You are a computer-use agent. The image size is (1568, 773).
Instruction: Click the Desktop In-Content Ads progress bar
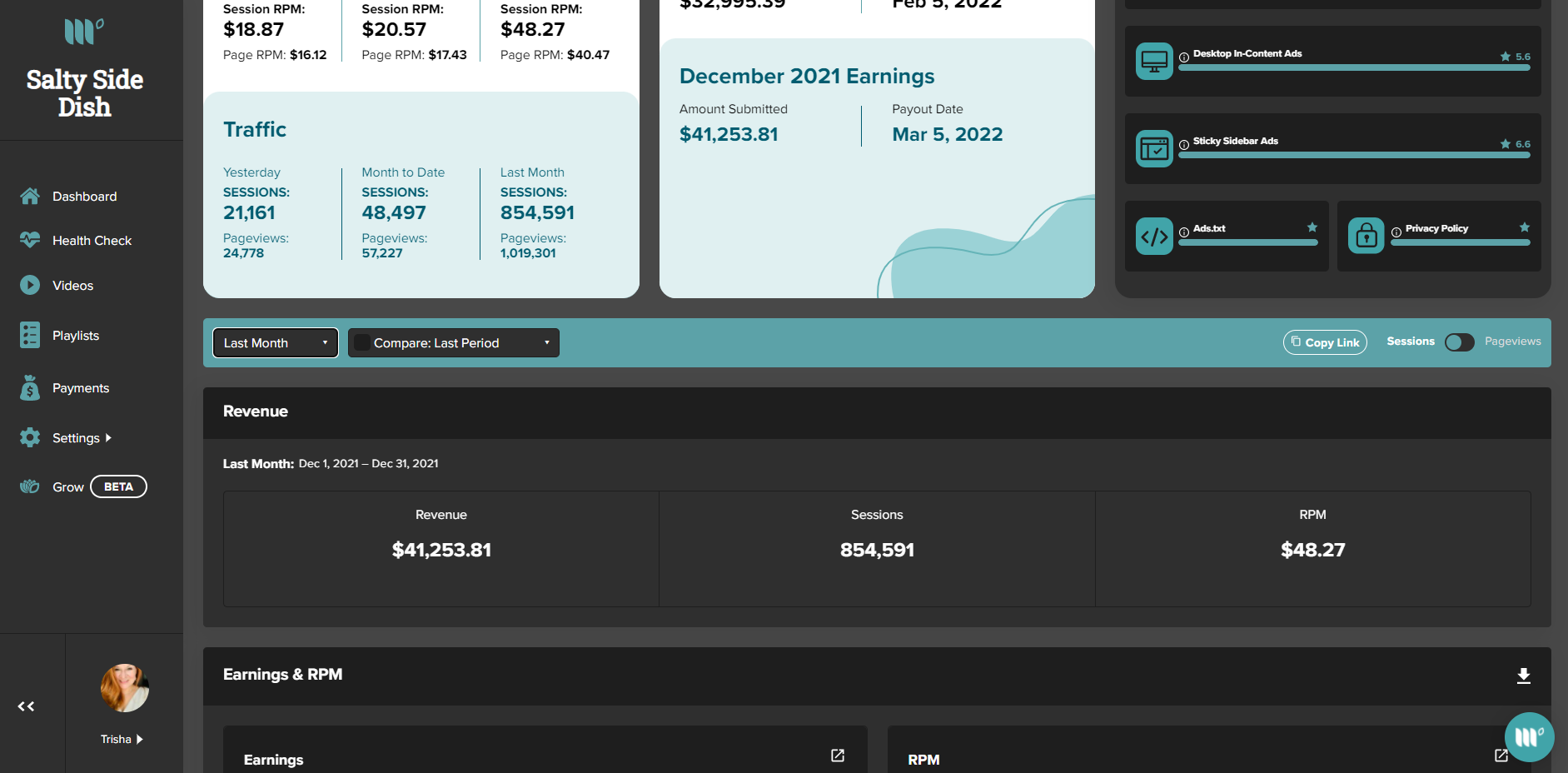(x=1354, y=68)
